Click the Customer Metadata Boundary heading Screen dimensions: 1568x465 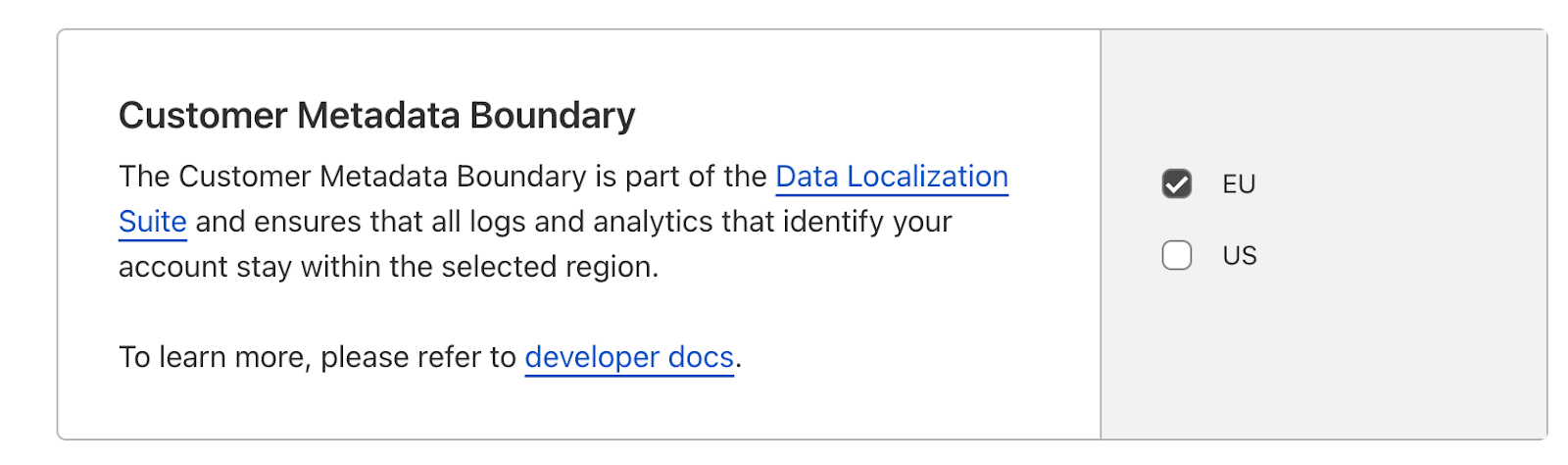click(376, 116)
